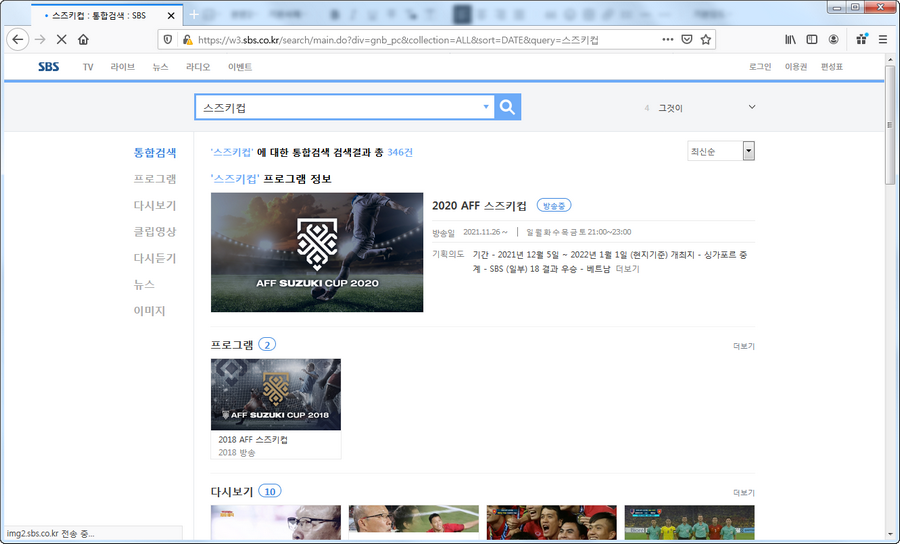Open fourth 다시보기 video thumbnail
The image size is (900, 544).
(x=689, y=523)
